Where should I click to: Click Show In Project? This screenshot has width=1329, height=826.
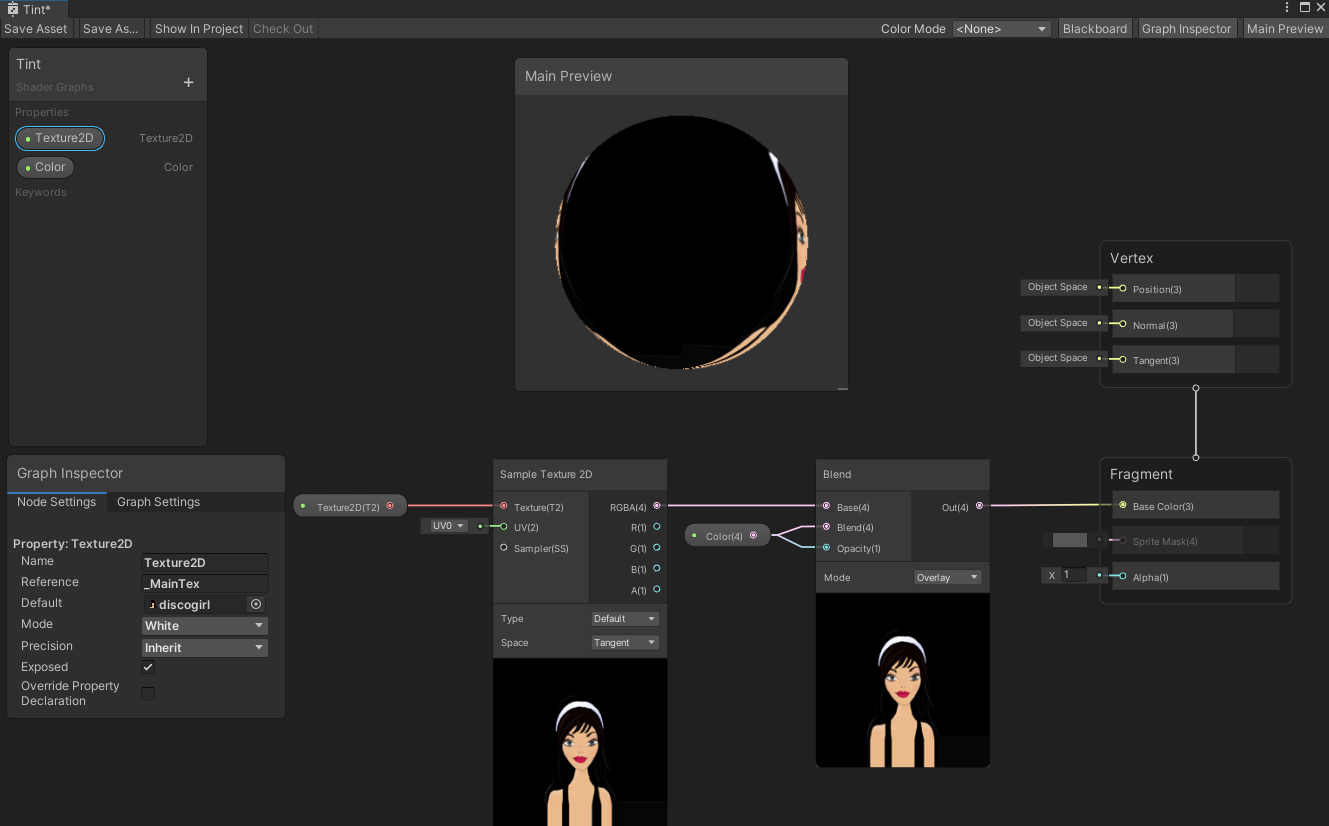tap(198, 28)
